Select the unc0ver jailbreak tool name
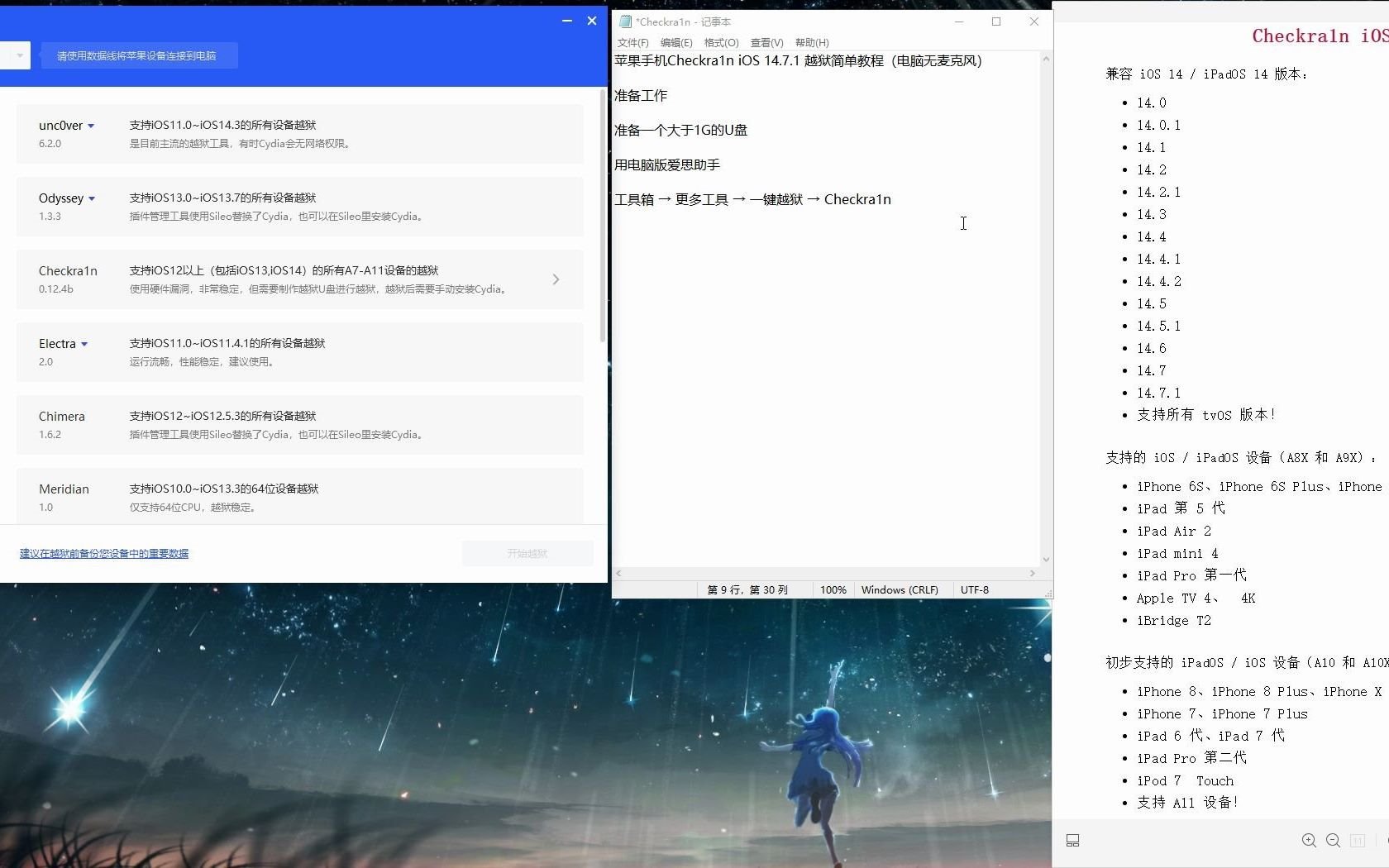This screenshot has width=1389, height=868. point(60,126)
